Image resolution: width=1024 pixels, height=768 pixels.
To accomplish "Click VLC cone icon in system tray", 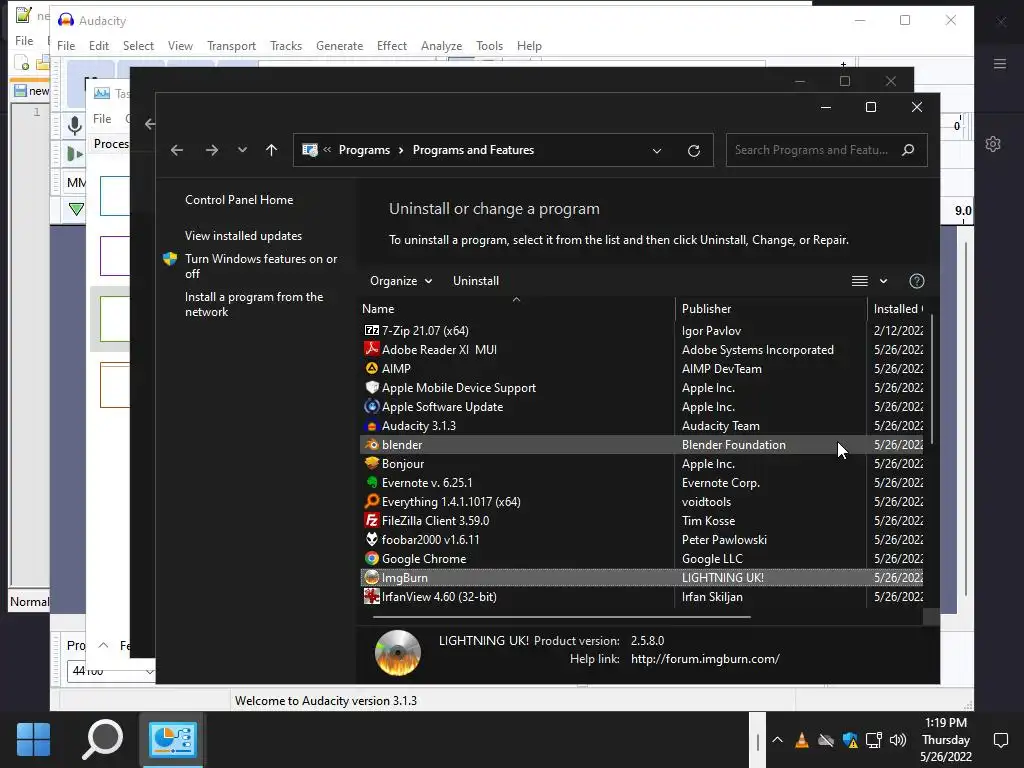I will click(802, 740).
